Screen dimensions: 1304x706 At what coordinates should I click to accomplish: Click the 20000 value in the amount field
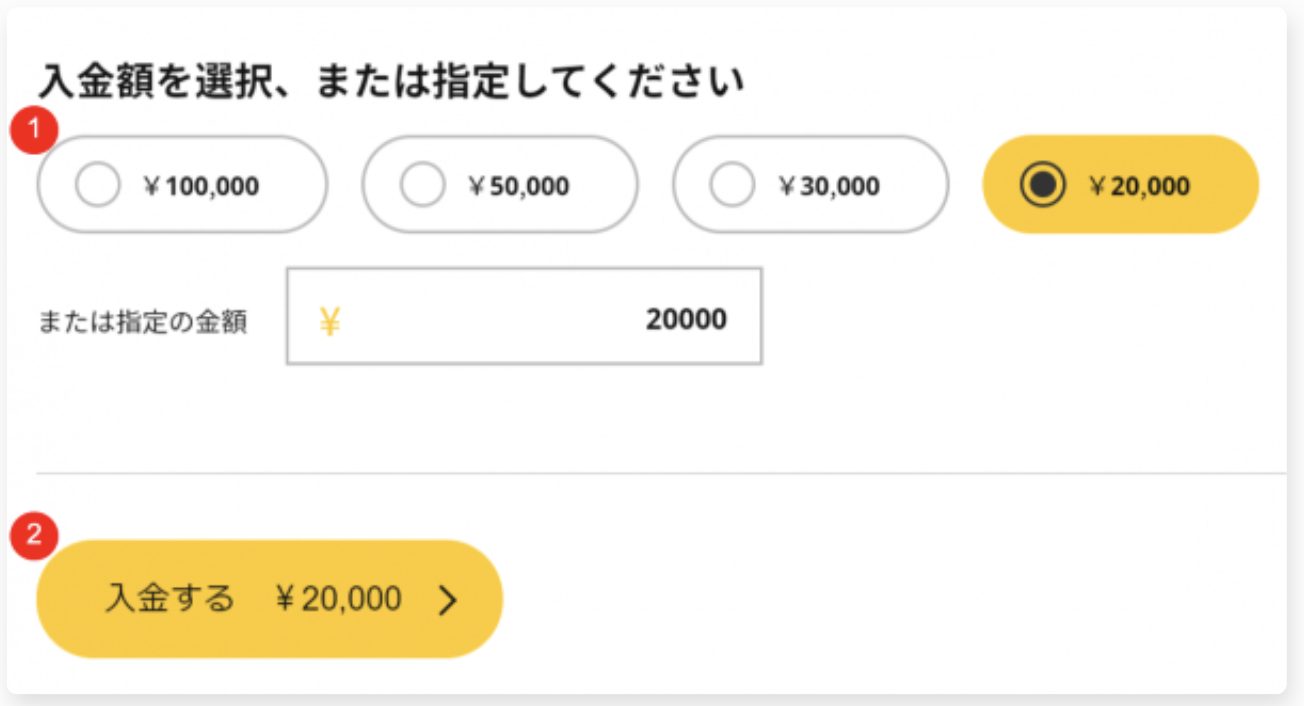point(686,319)
